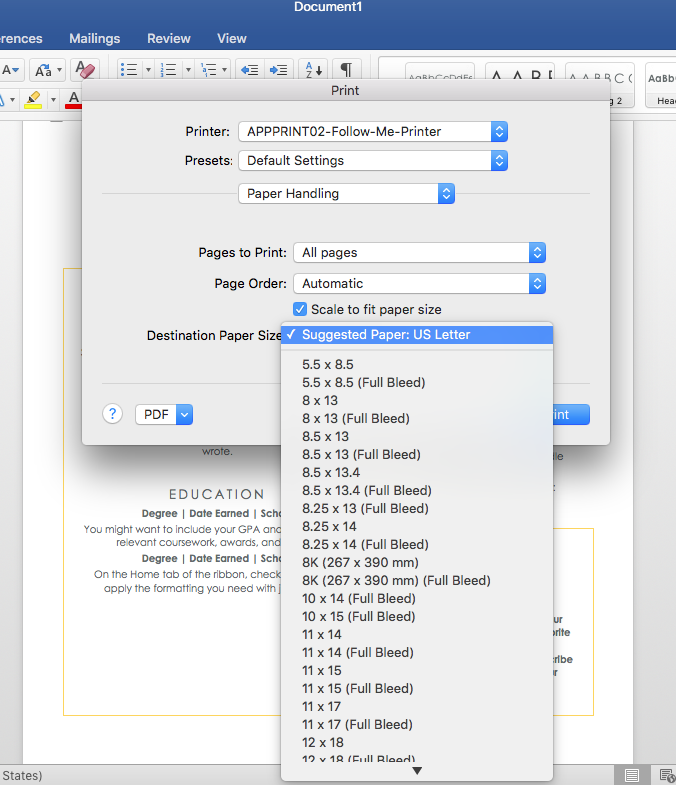The width and height of the screenshot is (676, 785).
Task: Select 8.5 x 13 paper size
Action: click(x=417, y=437)
